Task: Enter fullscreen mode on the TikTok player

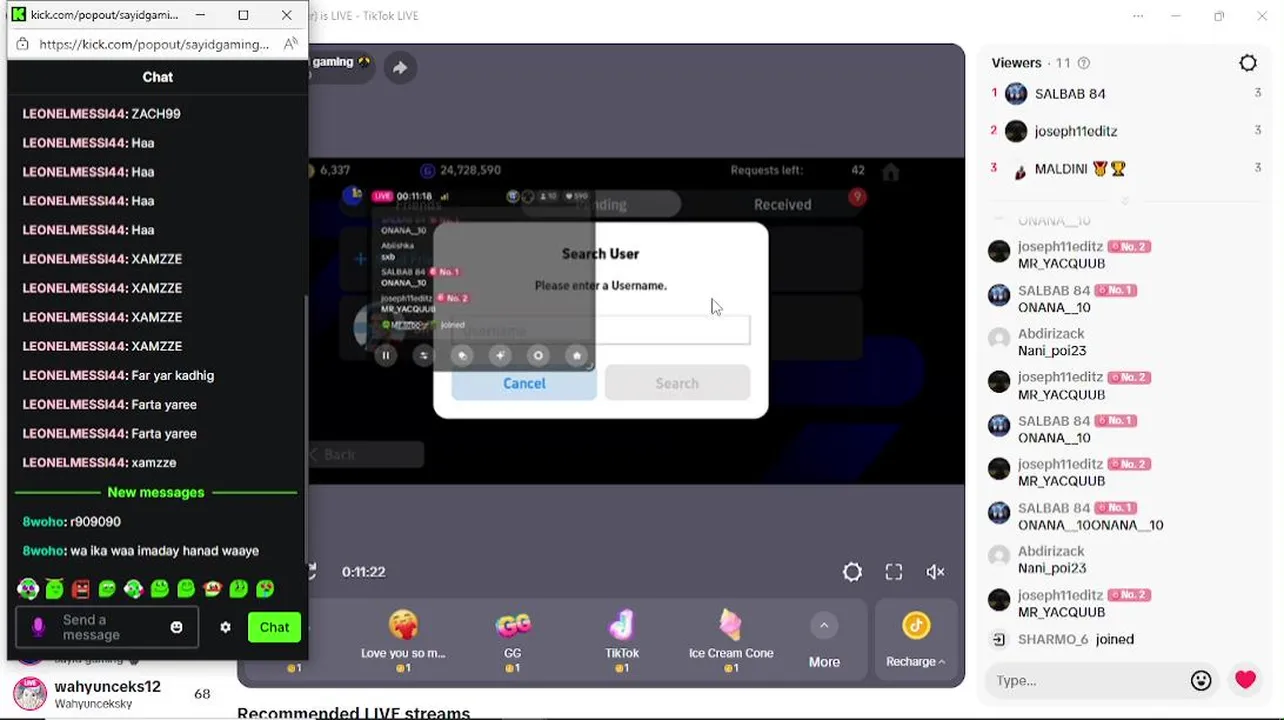Action: (x=894, y=572)
